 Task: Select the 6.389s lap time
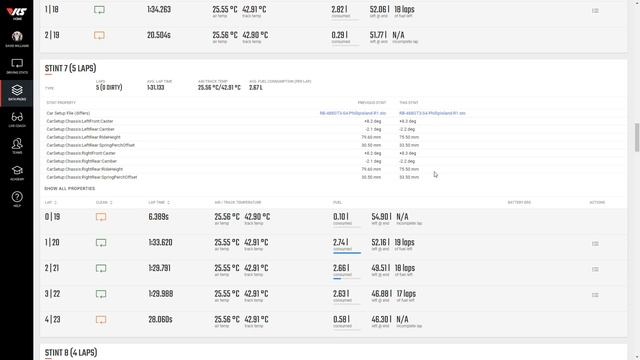click(159, 217)
